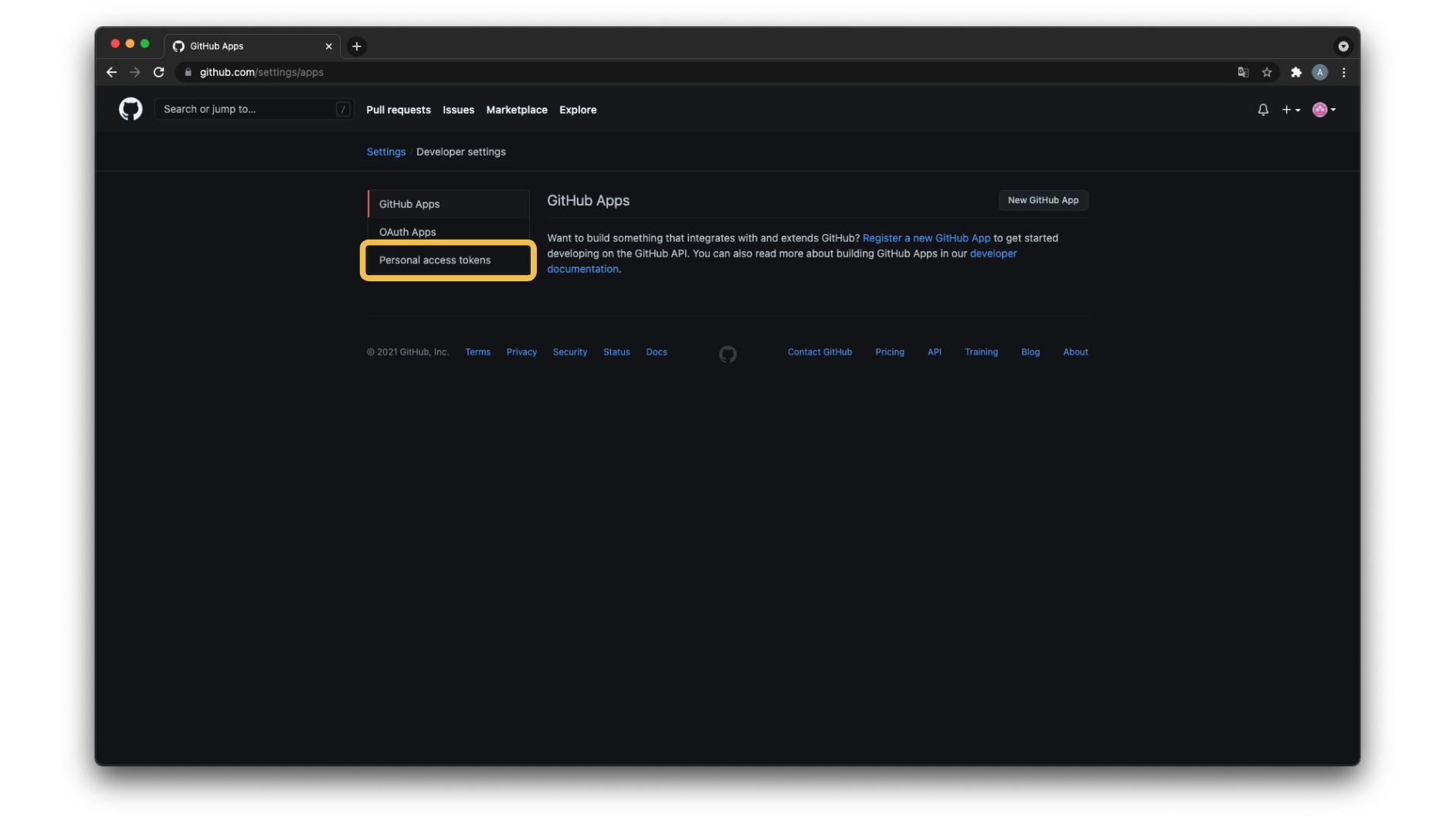The image size is (1456, 820).
Task: Go back with the browser back arrow
Action: [x=112, y=72]
